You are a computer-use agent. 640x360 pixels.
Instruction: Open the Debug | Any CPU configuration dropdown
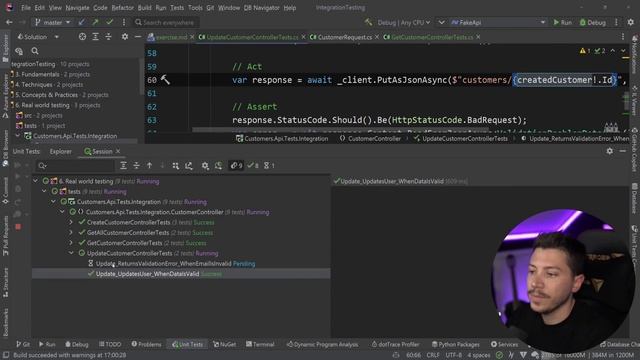tap(403, 22)
